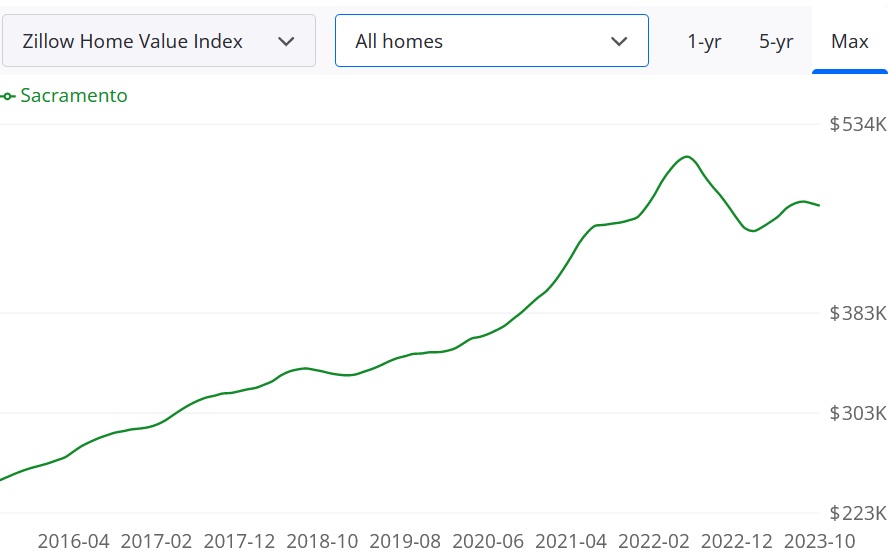Click the $383K y-axis label
Image resolution: width=888 pixels, height=556 pixels.
tap(858, 313)
